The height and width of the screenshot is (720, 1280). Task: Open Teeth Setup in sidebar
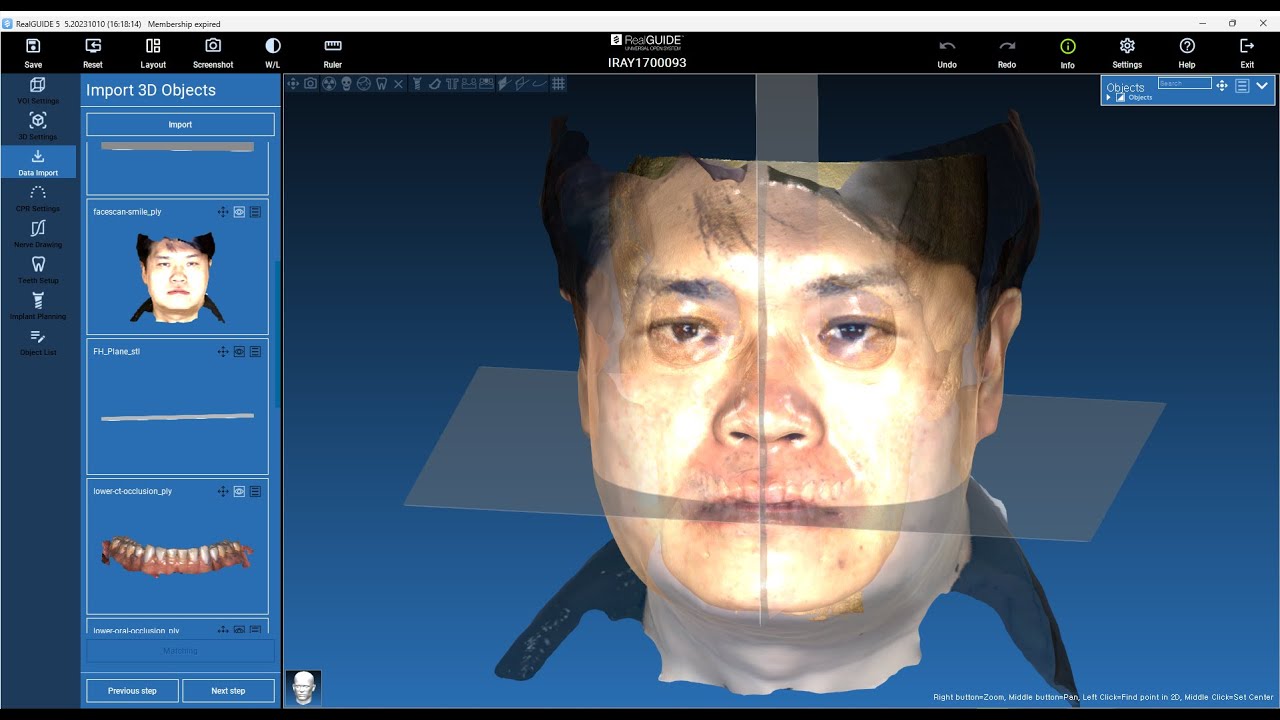(x=38, y=270)
